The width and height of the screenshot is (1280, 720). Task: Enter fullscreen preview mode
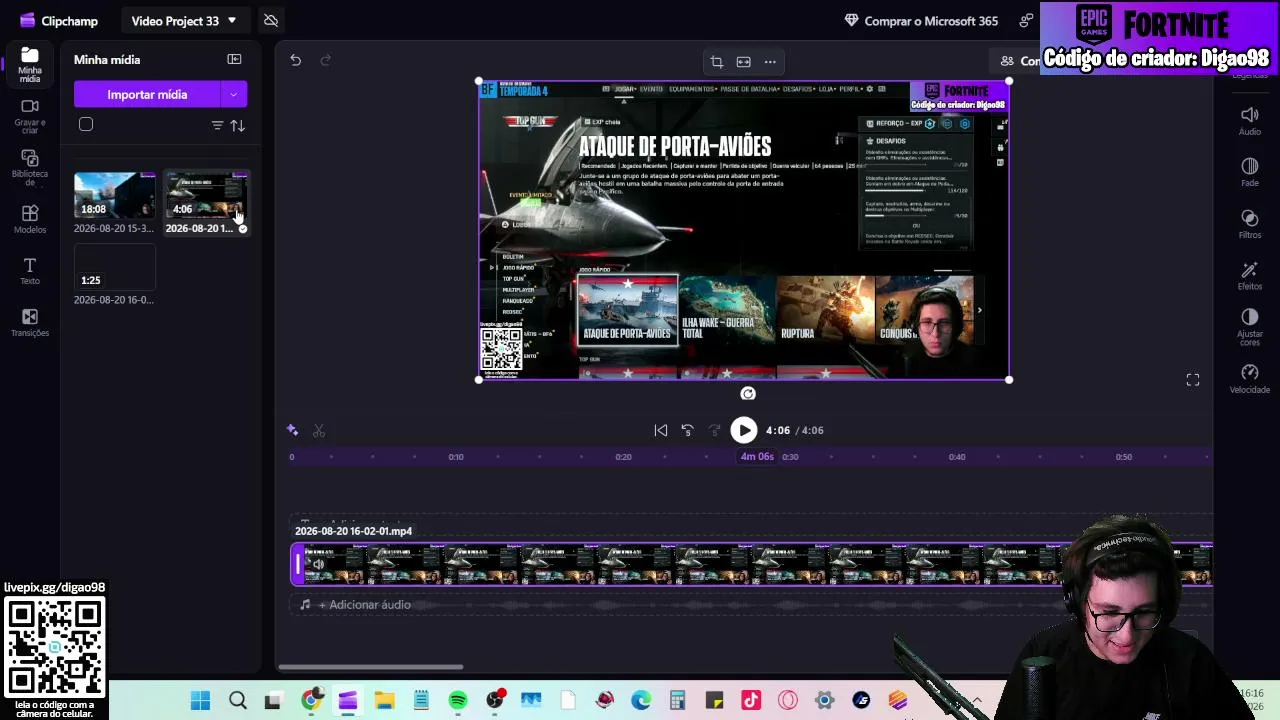pyautogui.click(x=1193, y=380)
